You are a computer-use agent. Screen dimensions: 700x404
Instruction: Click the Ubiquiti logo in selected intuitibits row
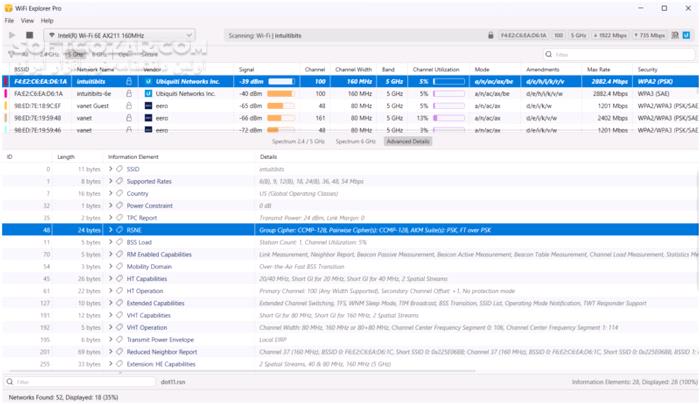point(148,82)
